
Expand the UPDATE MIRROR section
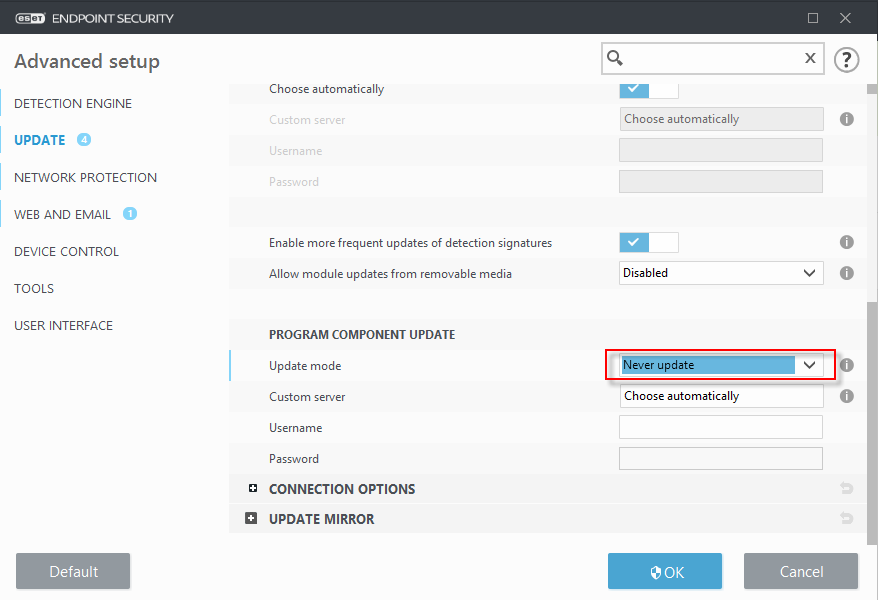pos(251,519)
